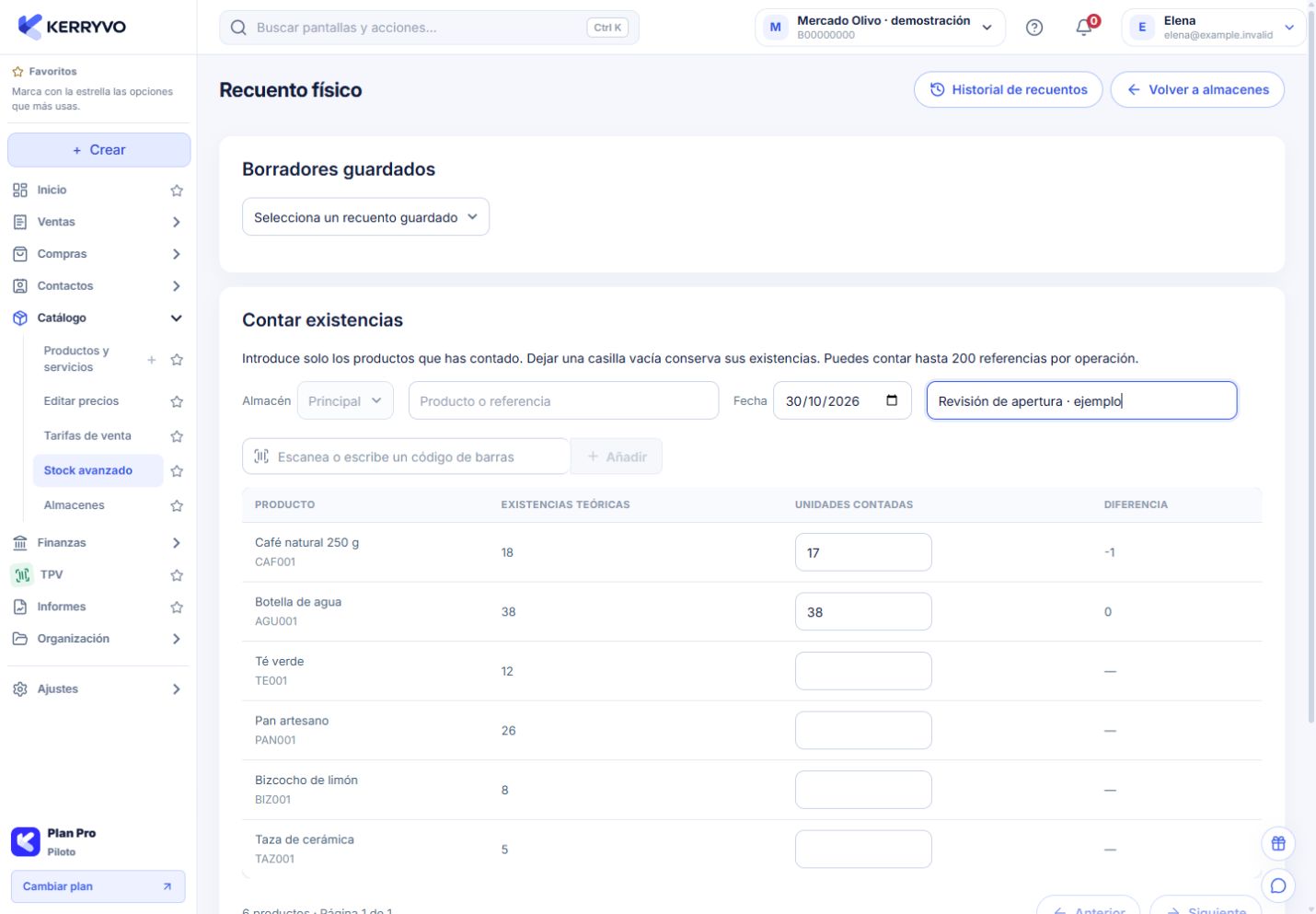The width and height of the screenshot is (1316, 914).
Task: Open Tarifas de venta page
Action: pyautogui.click(x=87, y=436)
